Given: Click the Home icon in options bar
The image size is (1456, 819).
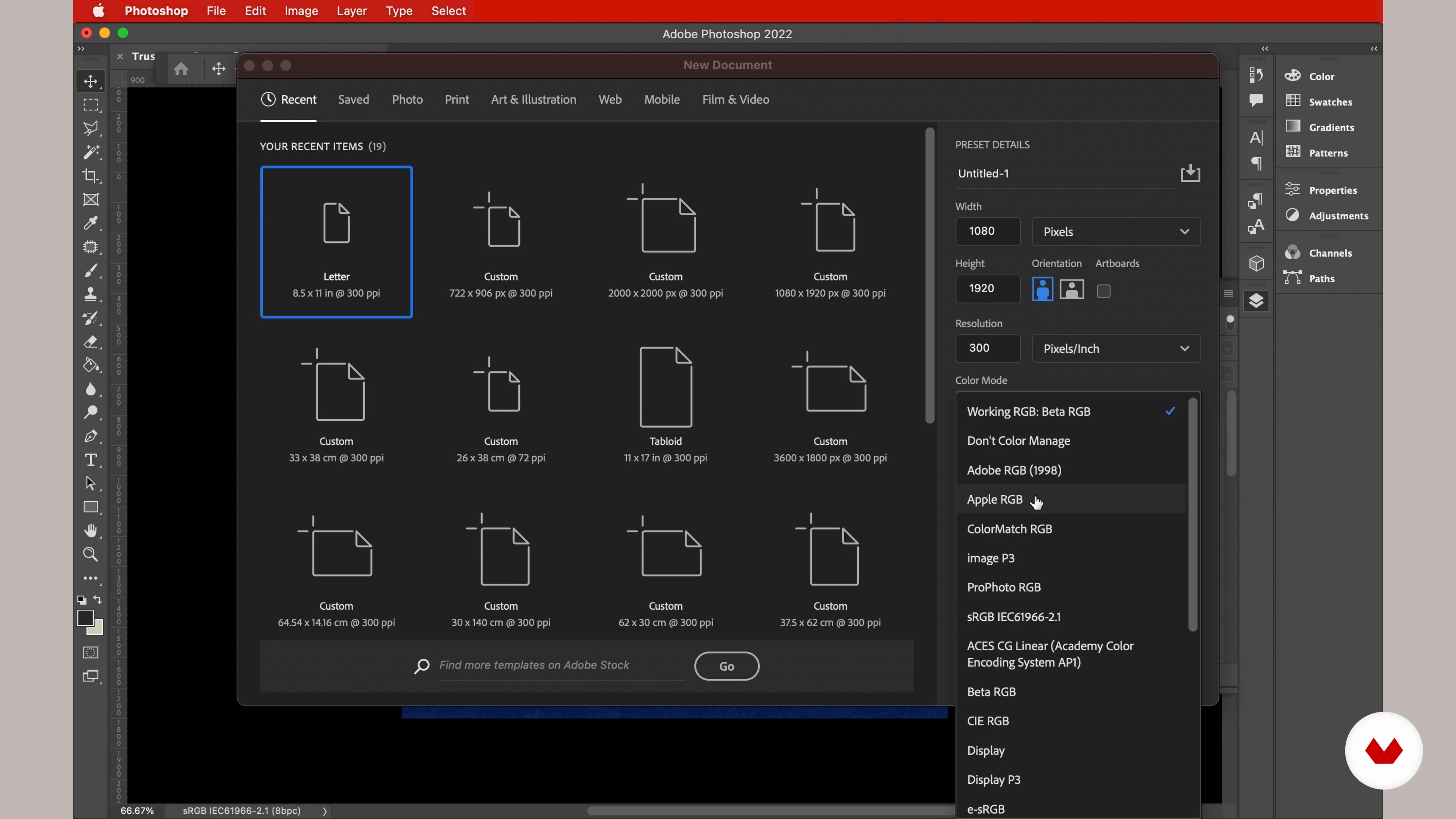Looking at the screenshot, I should [x=181, y=69].
